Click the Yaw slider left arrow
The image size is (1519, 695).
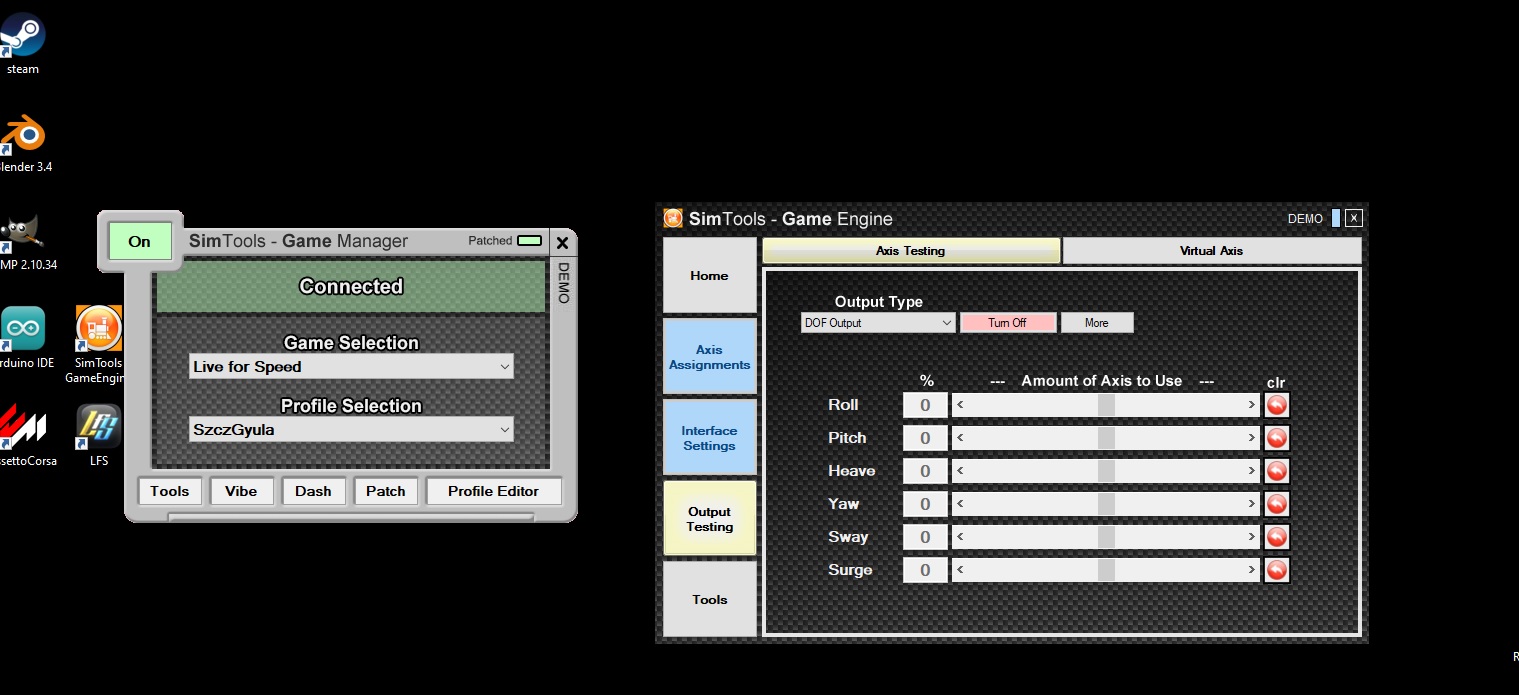point(960,504)
